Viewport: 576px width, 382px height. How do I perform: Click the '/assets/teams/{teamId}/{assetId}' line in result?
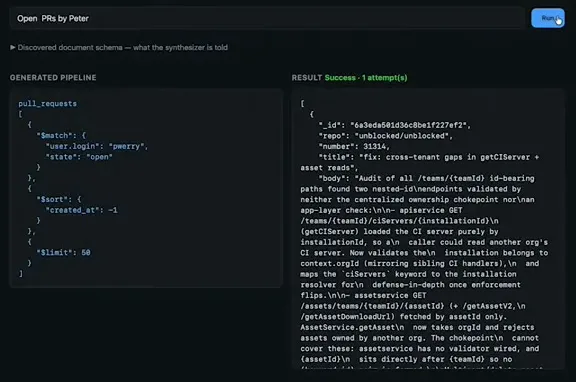pyautogui.click(x=413, y=306)
